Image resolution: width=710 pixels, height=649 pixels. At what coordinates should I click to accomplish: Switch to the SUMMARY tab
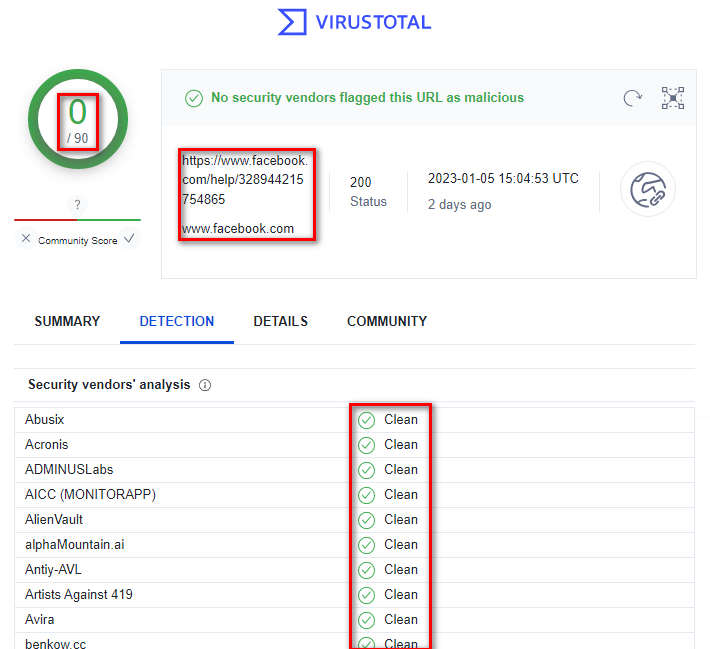tap(67, 321)
